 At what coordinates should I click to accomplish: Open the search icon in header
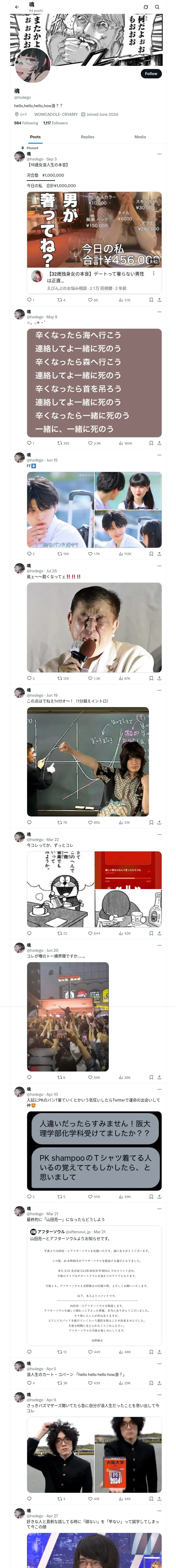pyautogui.click(x=157, y=7)
